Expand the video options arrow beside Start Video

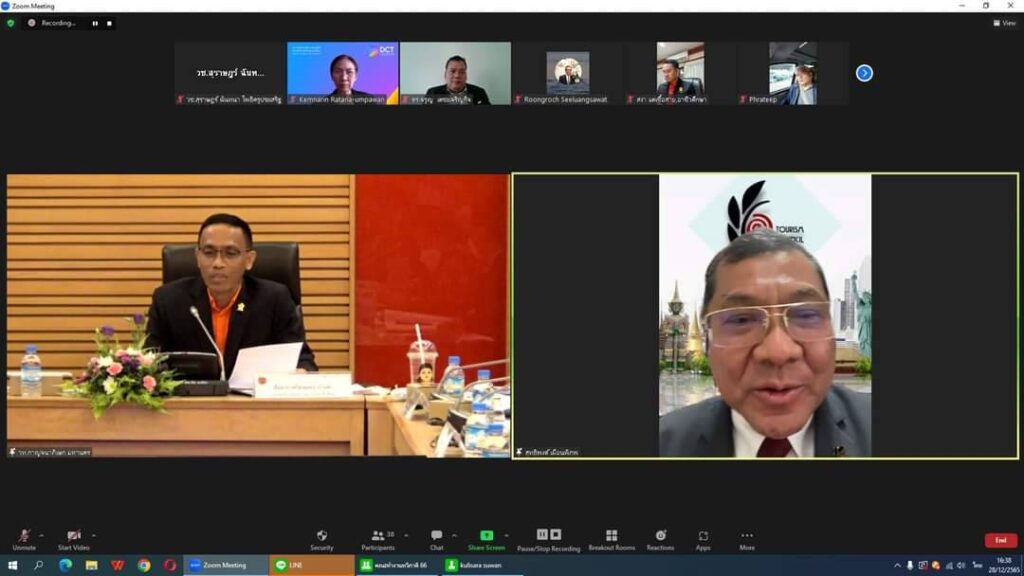tap(94, 534)
